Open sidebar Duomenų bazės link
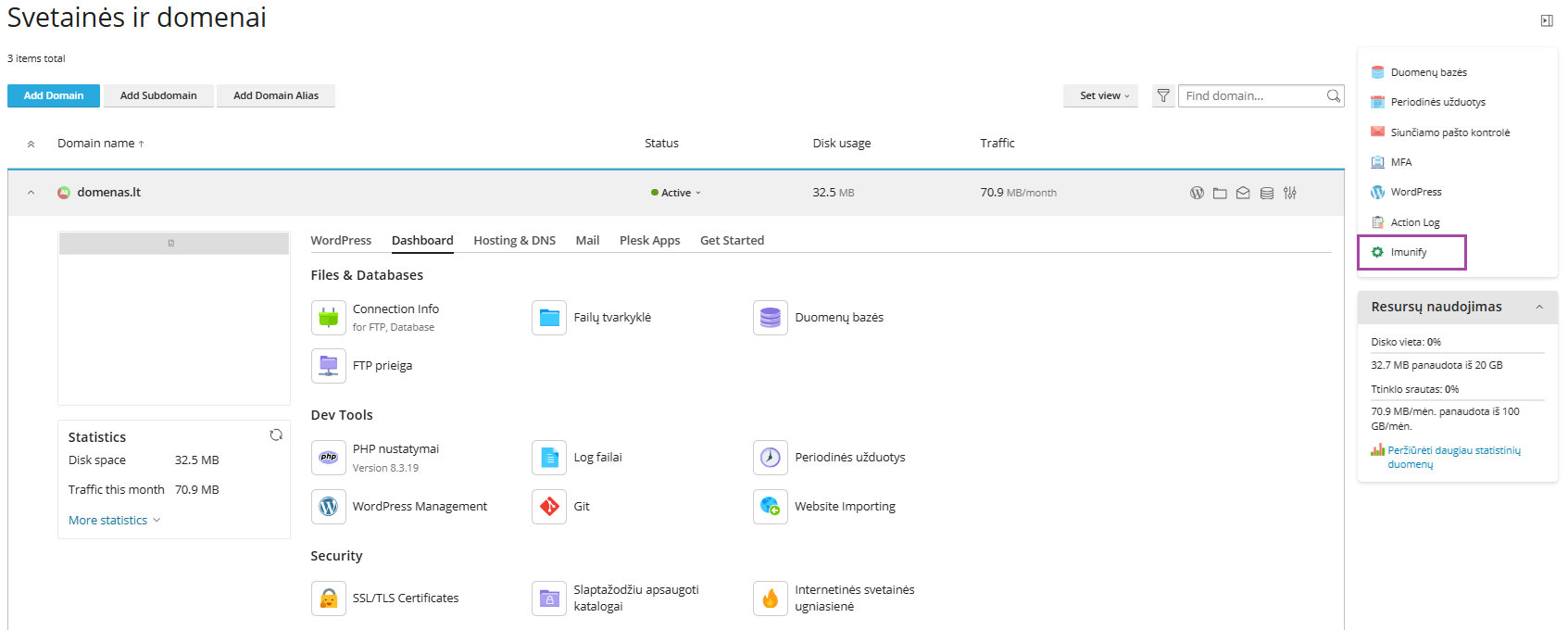This screenshot has width=1568, height=630. tap(1429, 72)
